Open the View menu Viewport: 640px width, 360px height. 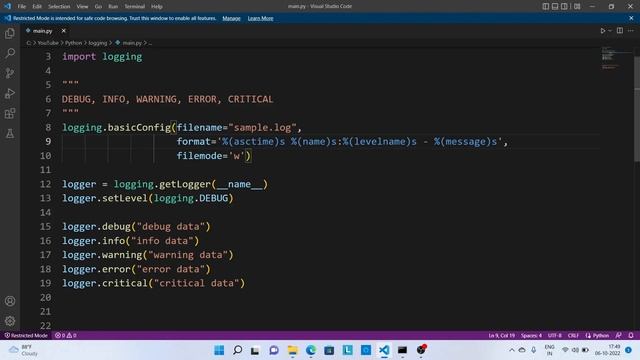click(x=82, y=7)
